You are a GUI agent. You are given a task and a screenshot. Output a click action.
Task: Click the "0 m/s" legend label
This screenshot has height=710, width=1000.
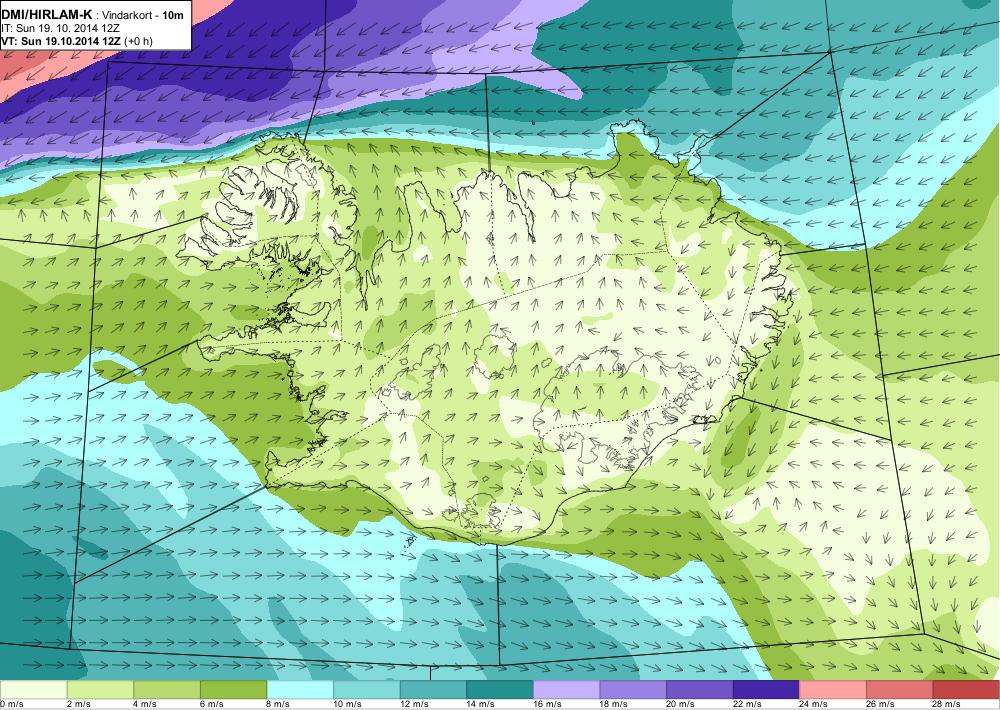(12, 704)
